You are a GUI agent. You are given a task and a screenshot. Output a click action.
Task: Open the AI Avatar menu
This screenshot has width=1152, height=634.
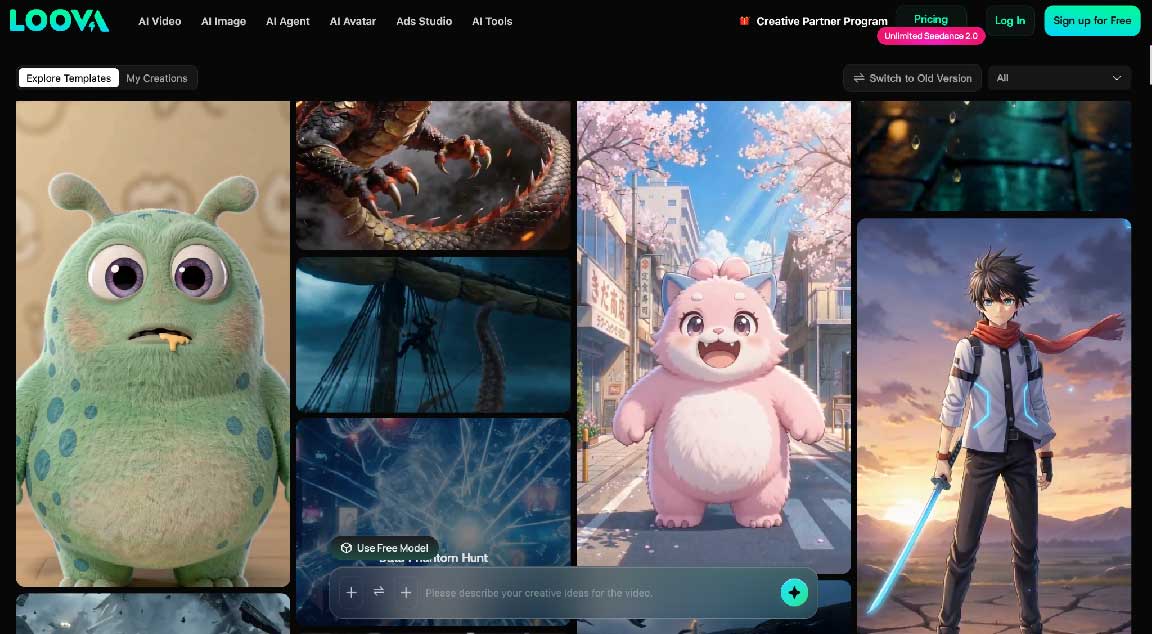pos(353,21)
